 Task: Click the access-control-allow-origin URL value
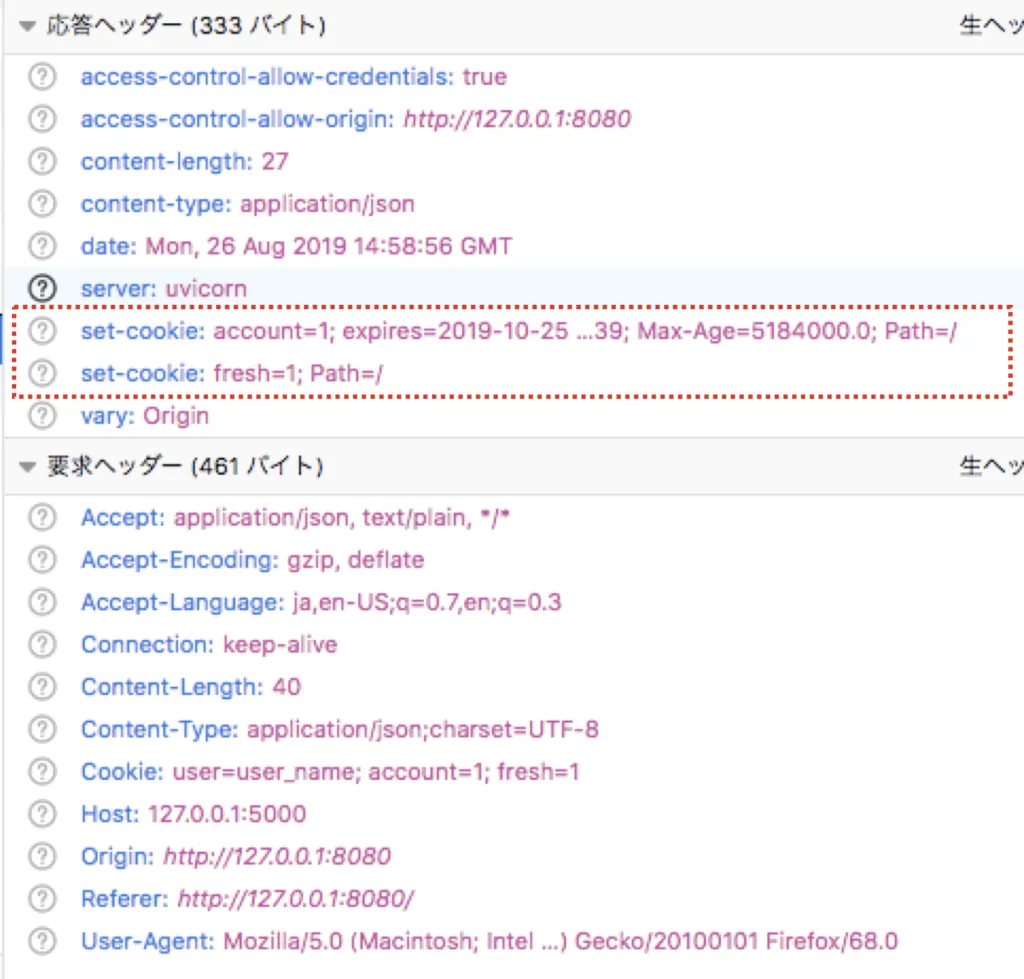point(516,119)
